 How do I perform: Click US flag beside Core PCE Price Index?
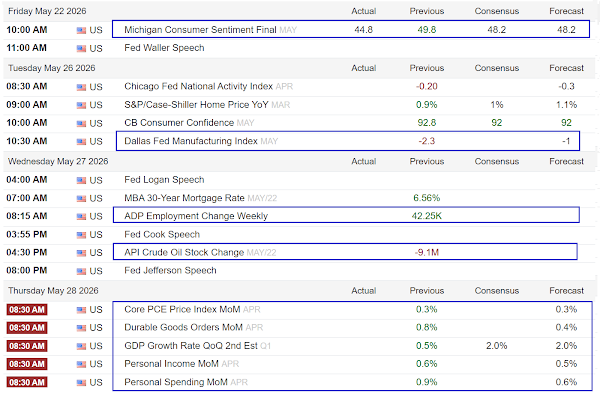click(x=81, y=310)
